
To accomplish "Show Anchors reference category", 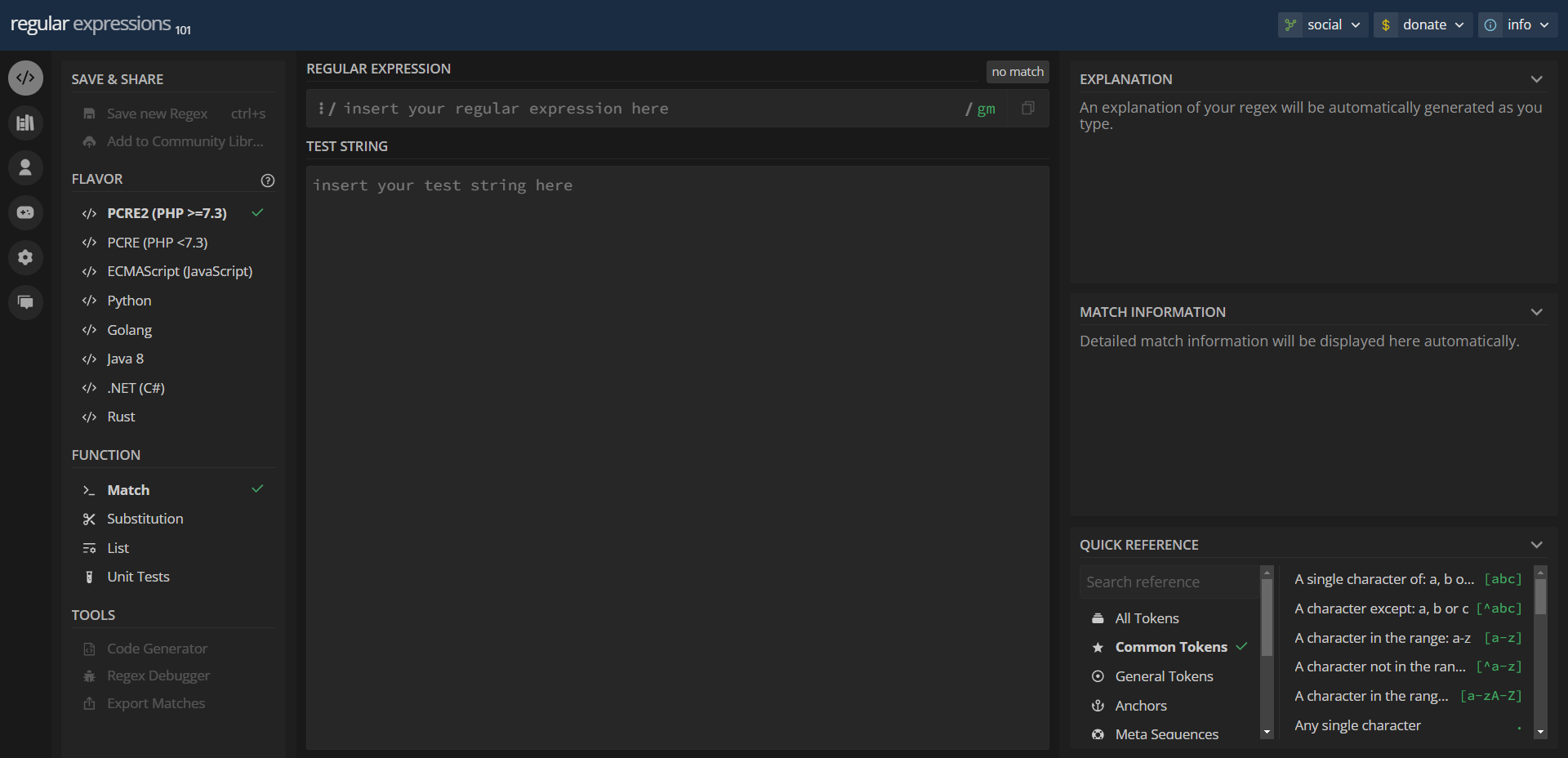I will coord(1169,706).
